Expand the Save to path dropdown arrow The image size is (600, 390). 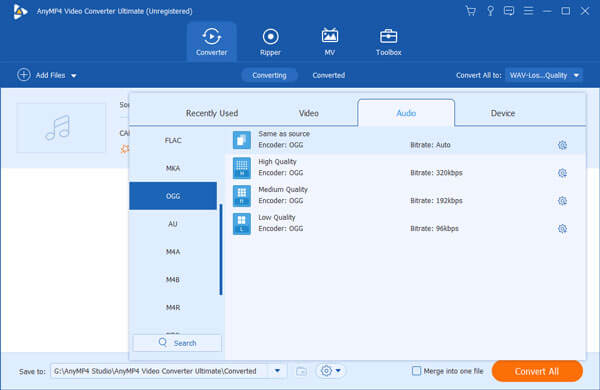click(x=277, y=370)
